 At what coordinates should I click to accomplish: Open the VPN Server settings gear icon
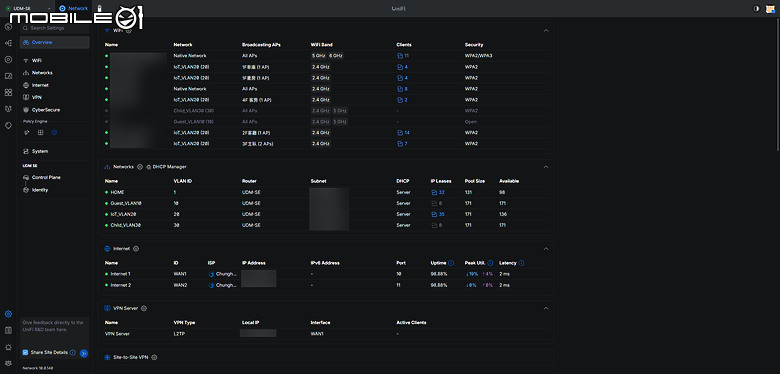pyautogui.click(x=144, y=308)
